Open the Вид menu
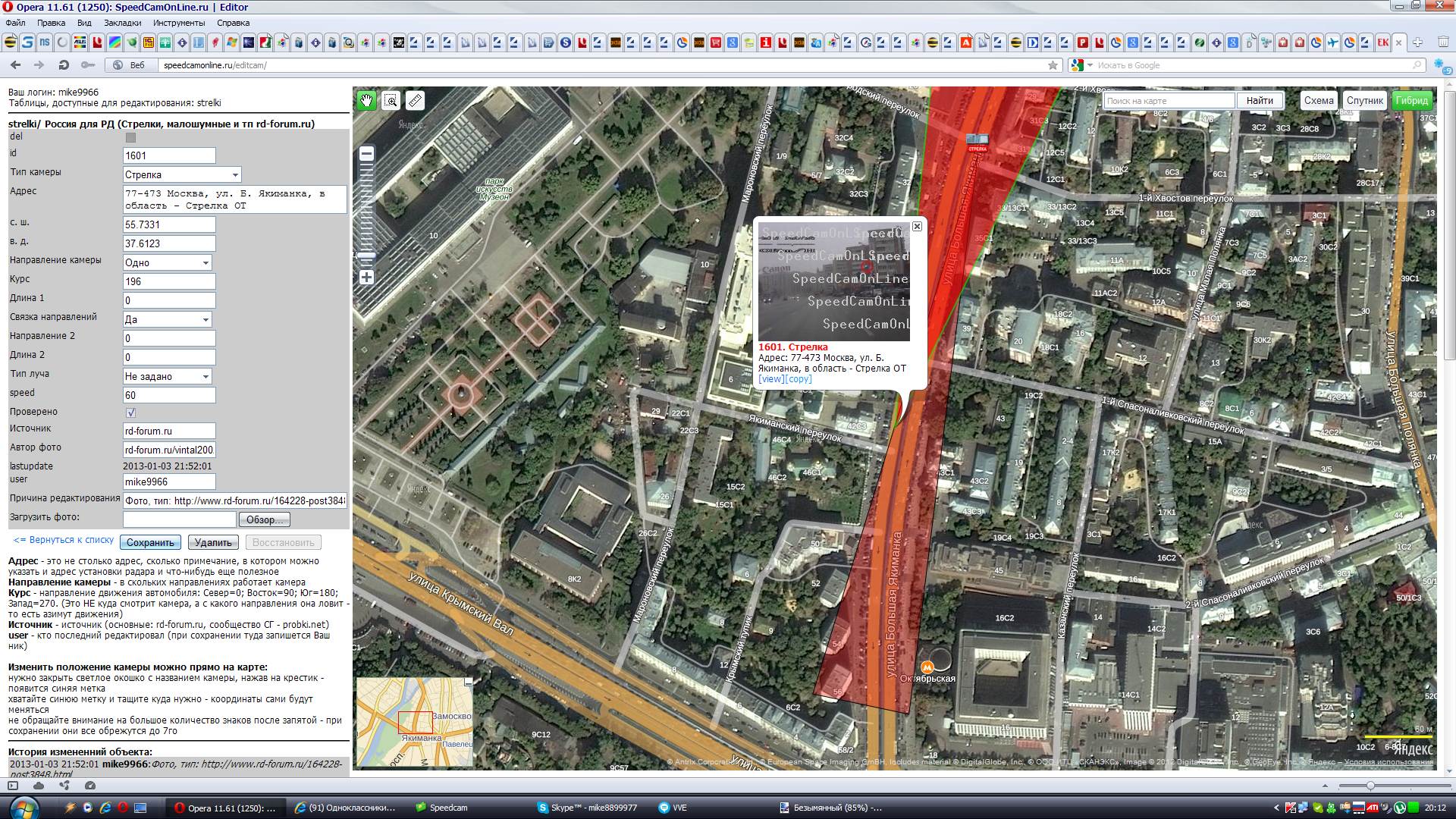The height and width of the screenshot is (819, 1456). [x=84, y=23]
